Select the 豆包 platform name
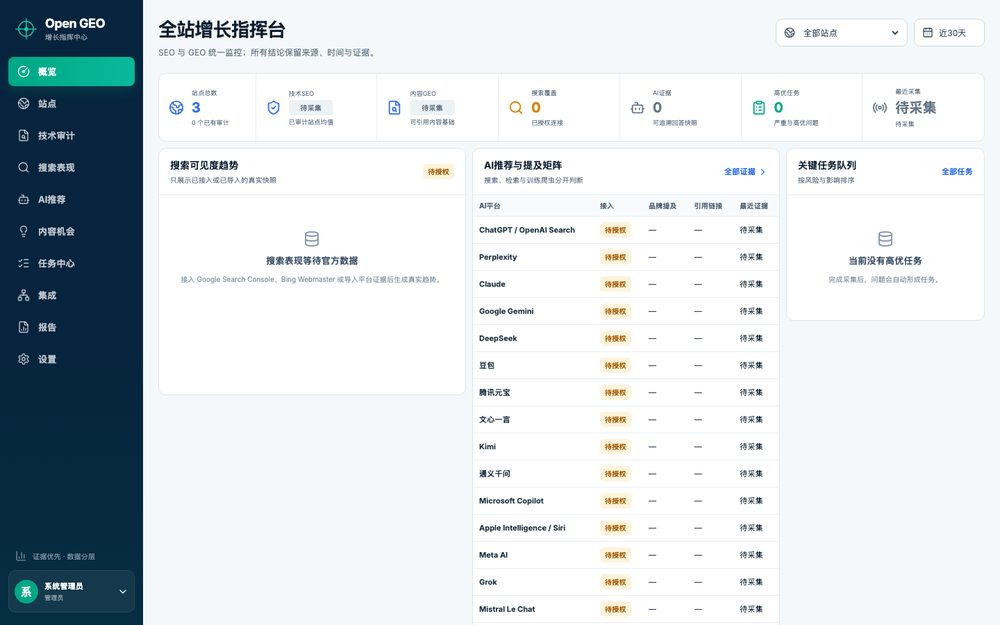1000x625 pixels. pos(487,365)
